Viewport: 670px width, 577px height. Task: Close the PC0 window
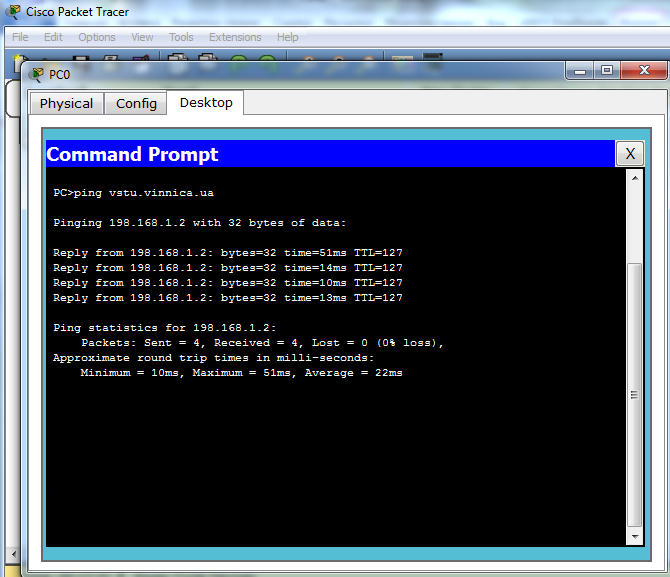(644, 71)
